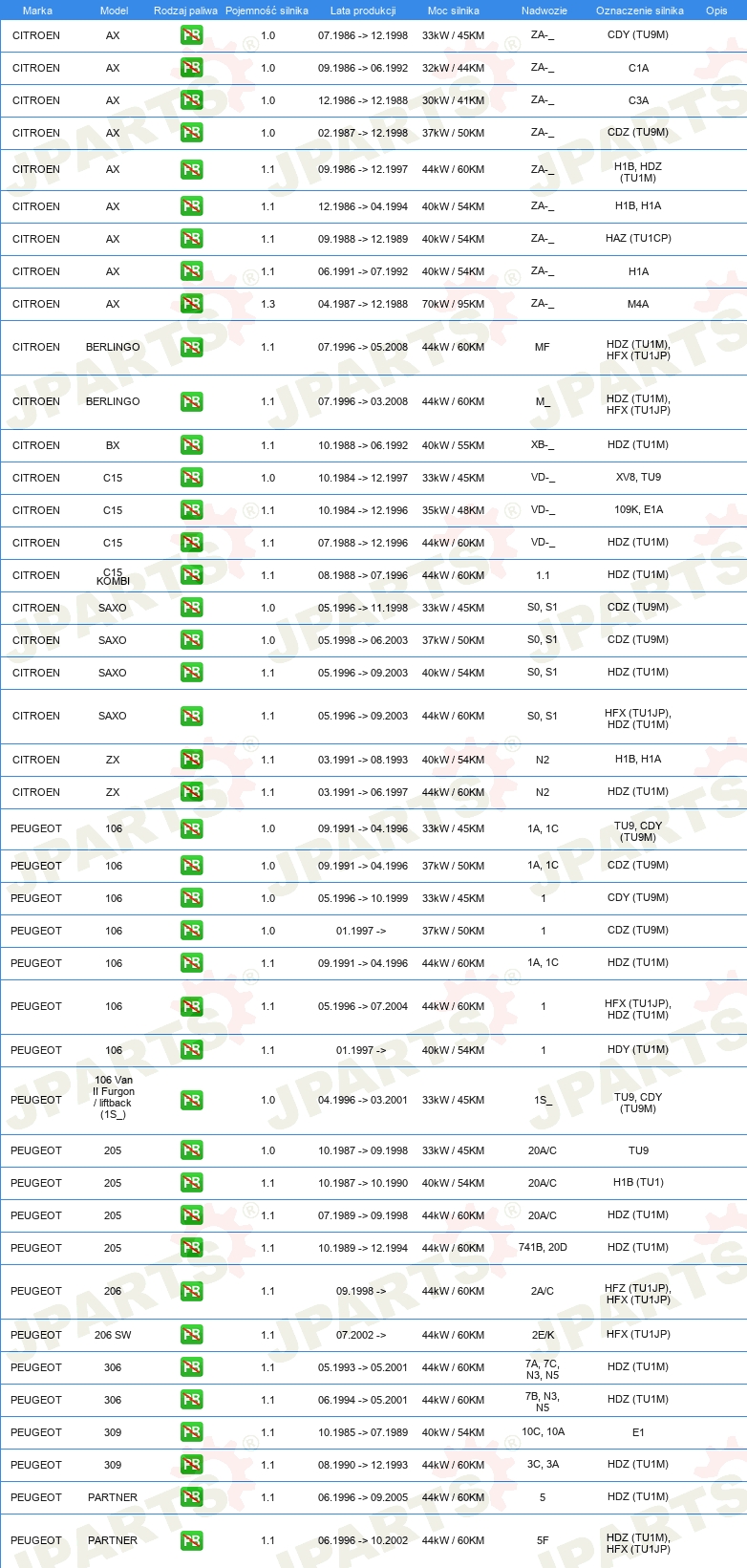Click the PB icon in the 106 HDY (TU1M) row

[191, 1050]
